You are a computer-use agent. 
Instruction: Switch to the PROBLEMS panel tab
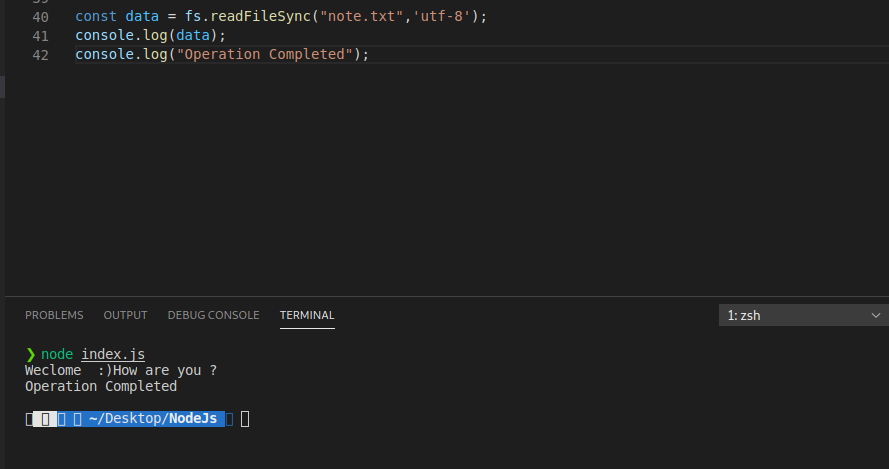[x=54, y=315]
